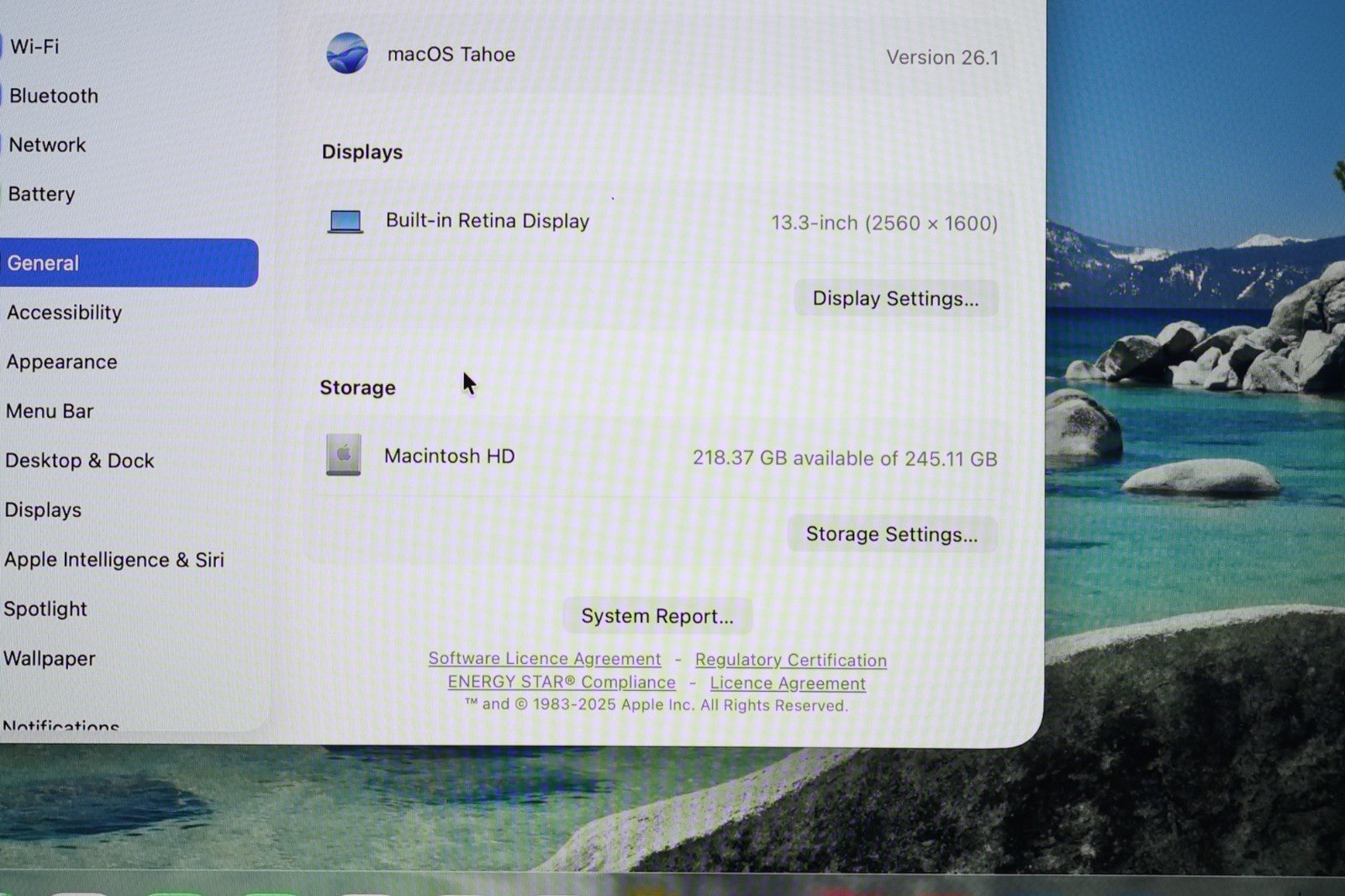Open the Regulatory Certification link
The height and width of the screenshot is (896, 1345).
coord(790,660)
